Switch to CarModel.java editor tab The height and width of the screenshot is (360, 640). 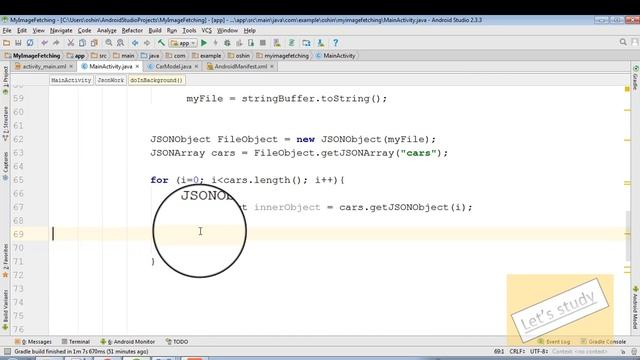pos(173,67)
